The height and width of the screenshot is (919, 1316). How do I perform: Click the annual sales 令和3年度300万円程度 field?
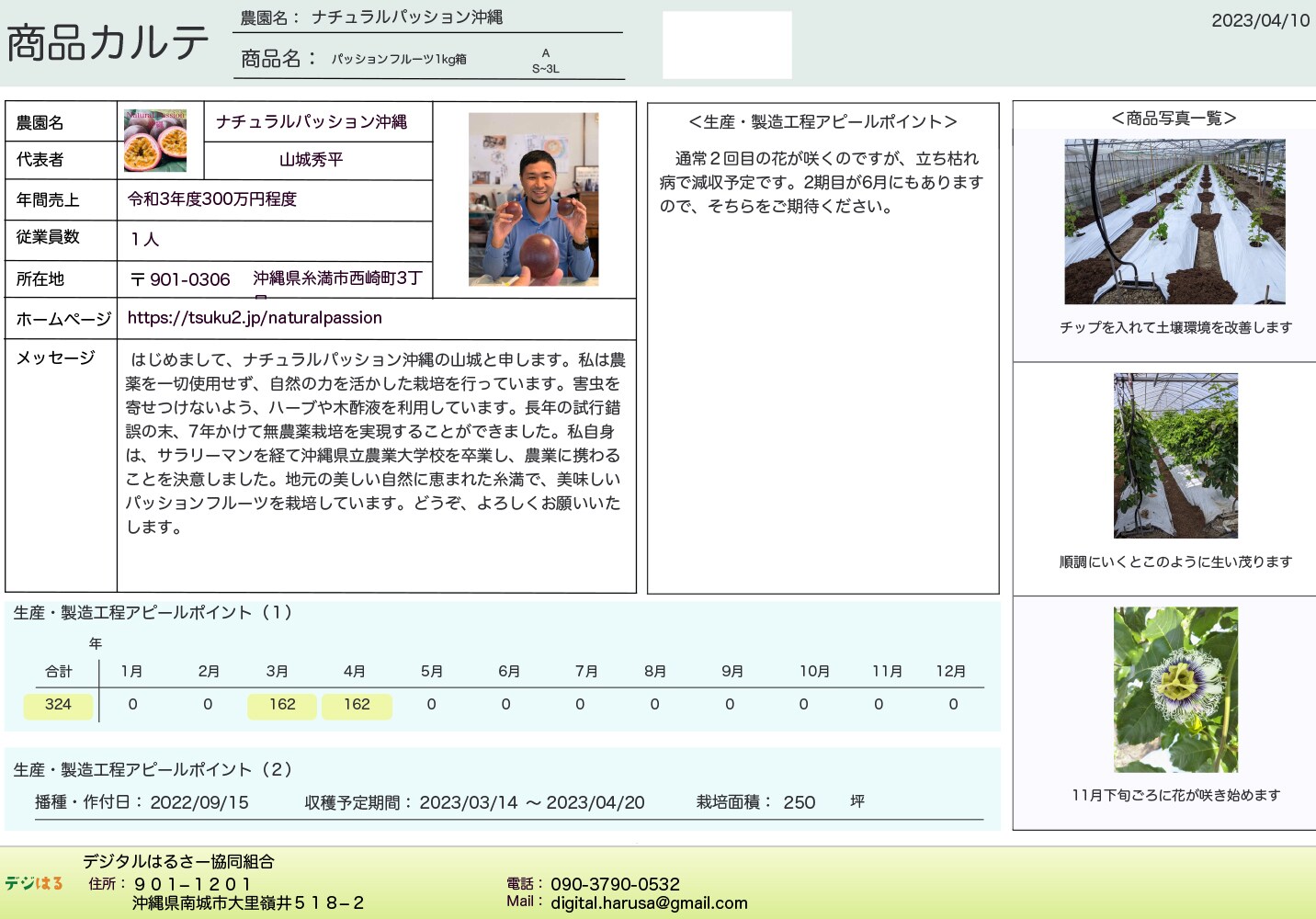(x=212, y=199)
